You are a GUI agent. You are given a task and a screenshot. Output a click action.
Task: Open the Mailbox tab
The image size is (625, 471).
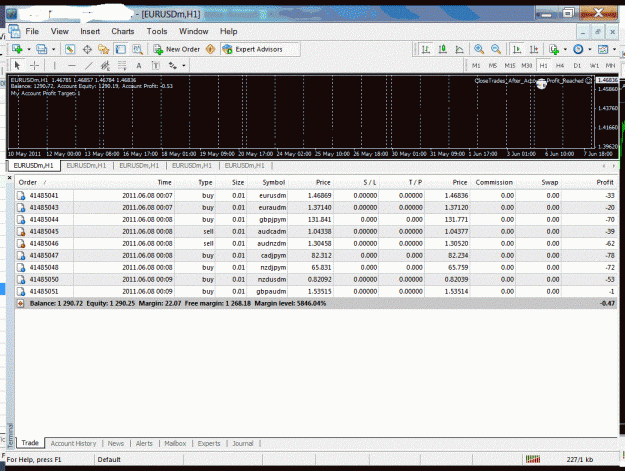[x=175, y=443]
